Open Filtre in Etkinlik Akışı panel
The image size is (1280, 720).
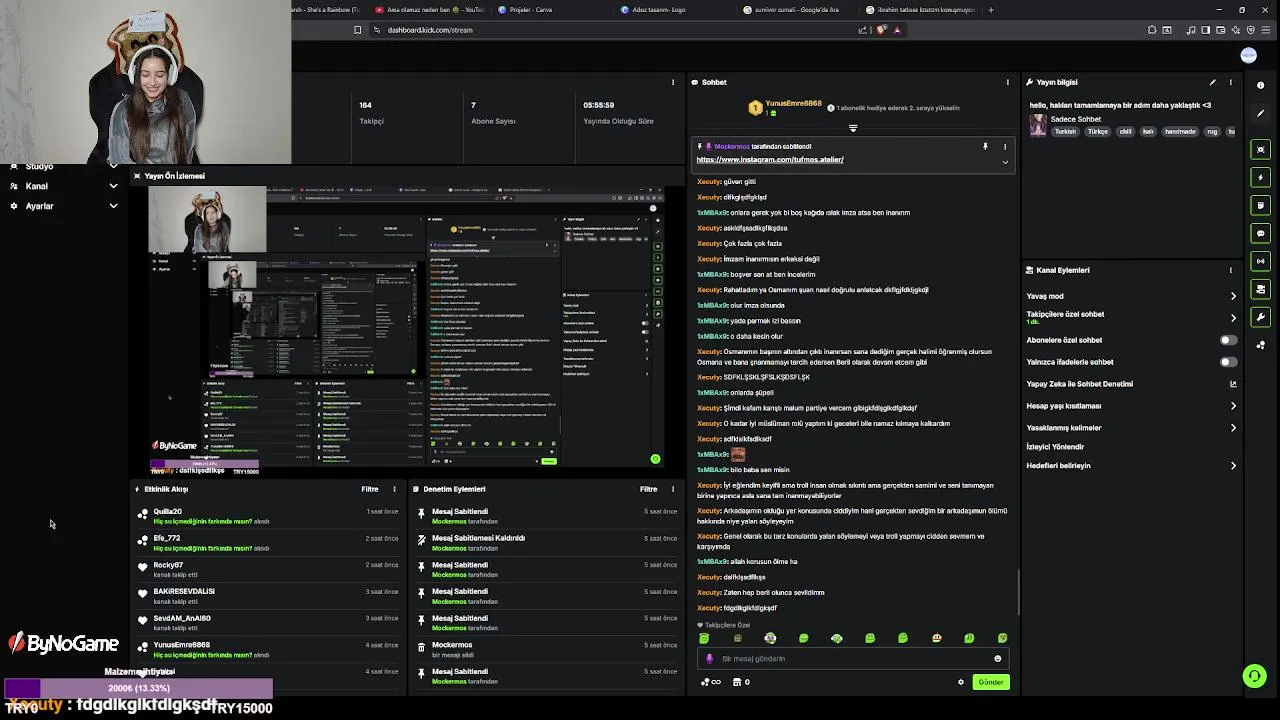click(x=370, y=489)
